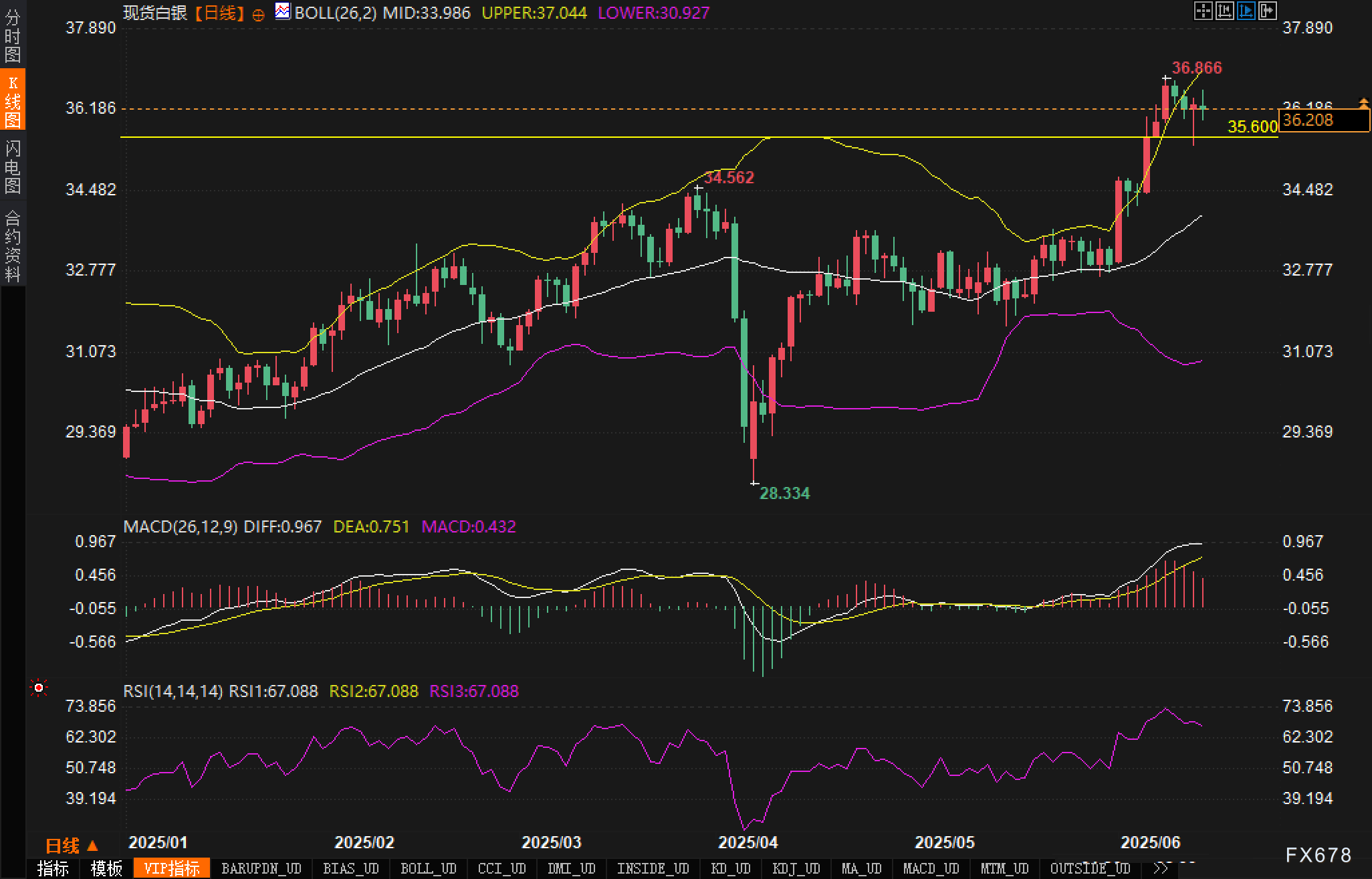Toggle the blue highlighted chart-shift axis icon

(1246, 11)
